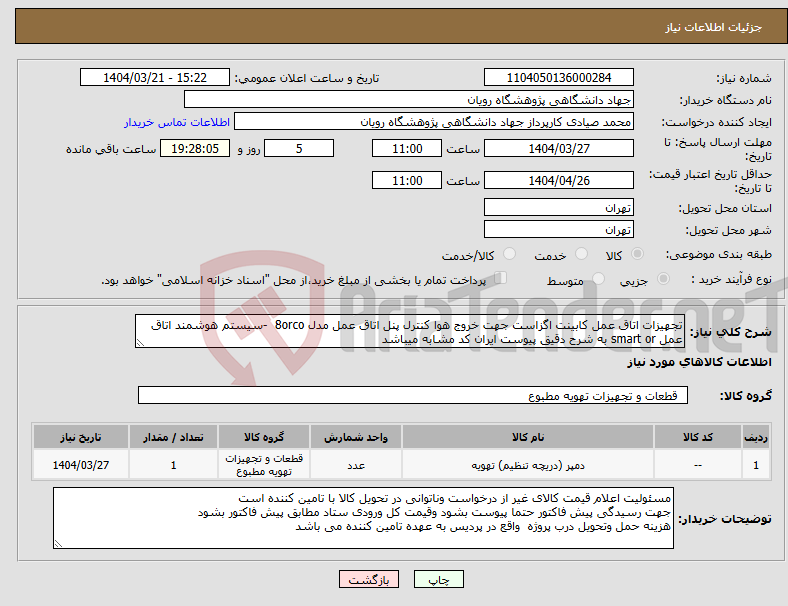Click the کد کالا column header
The image size is (788, 606).
pyautogui.click(x=698, y=437)
